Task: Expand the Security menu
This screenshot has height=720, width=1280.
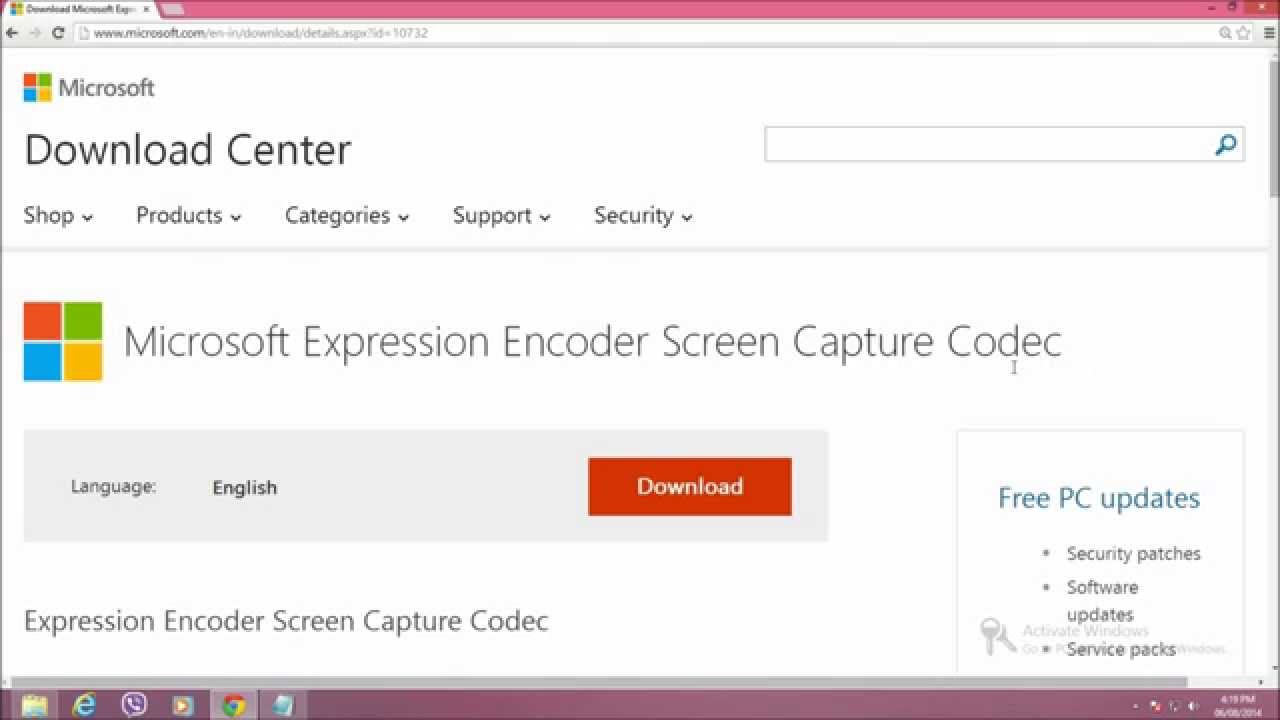Action: click(x=643, y=215)
